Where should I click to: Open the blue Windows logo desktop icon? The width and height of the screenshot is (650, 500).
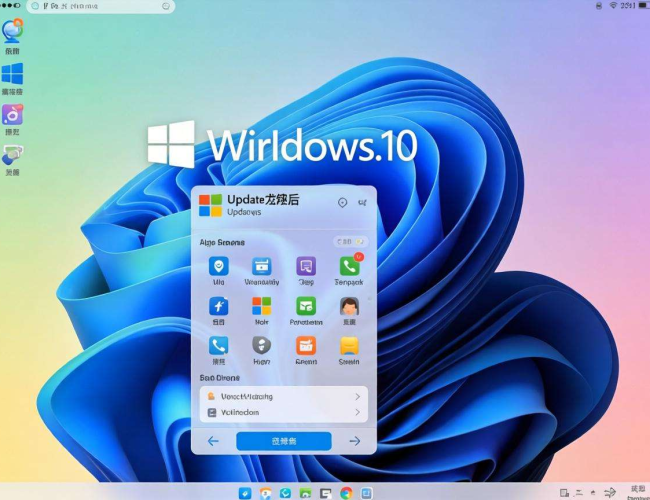pos(12,74)
